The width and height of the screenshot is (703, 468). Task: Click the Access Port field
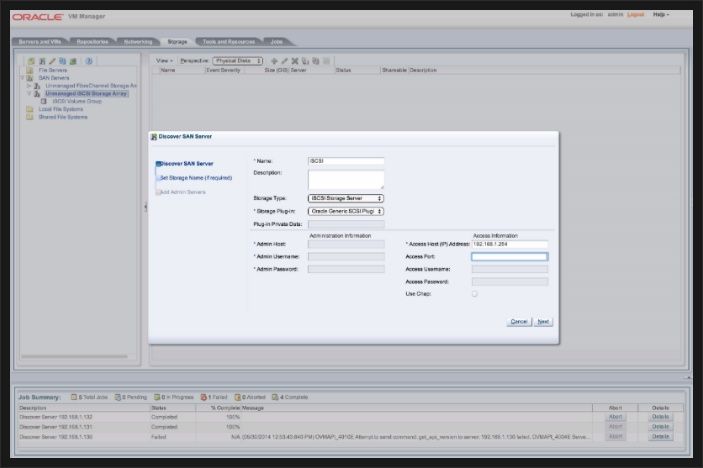click(x=510, y=256)
